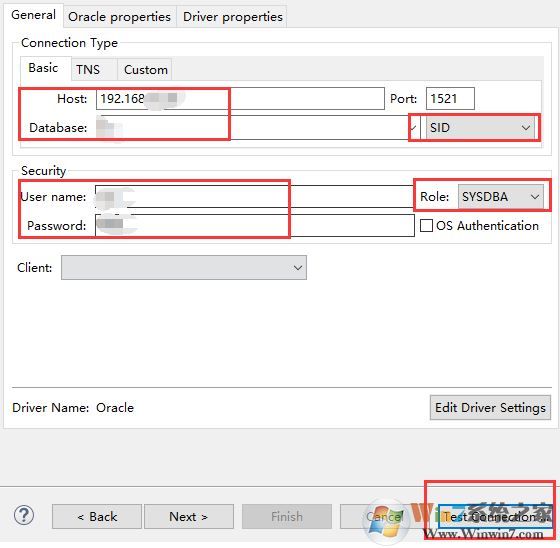This screenshot has width=560, height=548.
Task: Click into the Password field
Action: point(255,225)
